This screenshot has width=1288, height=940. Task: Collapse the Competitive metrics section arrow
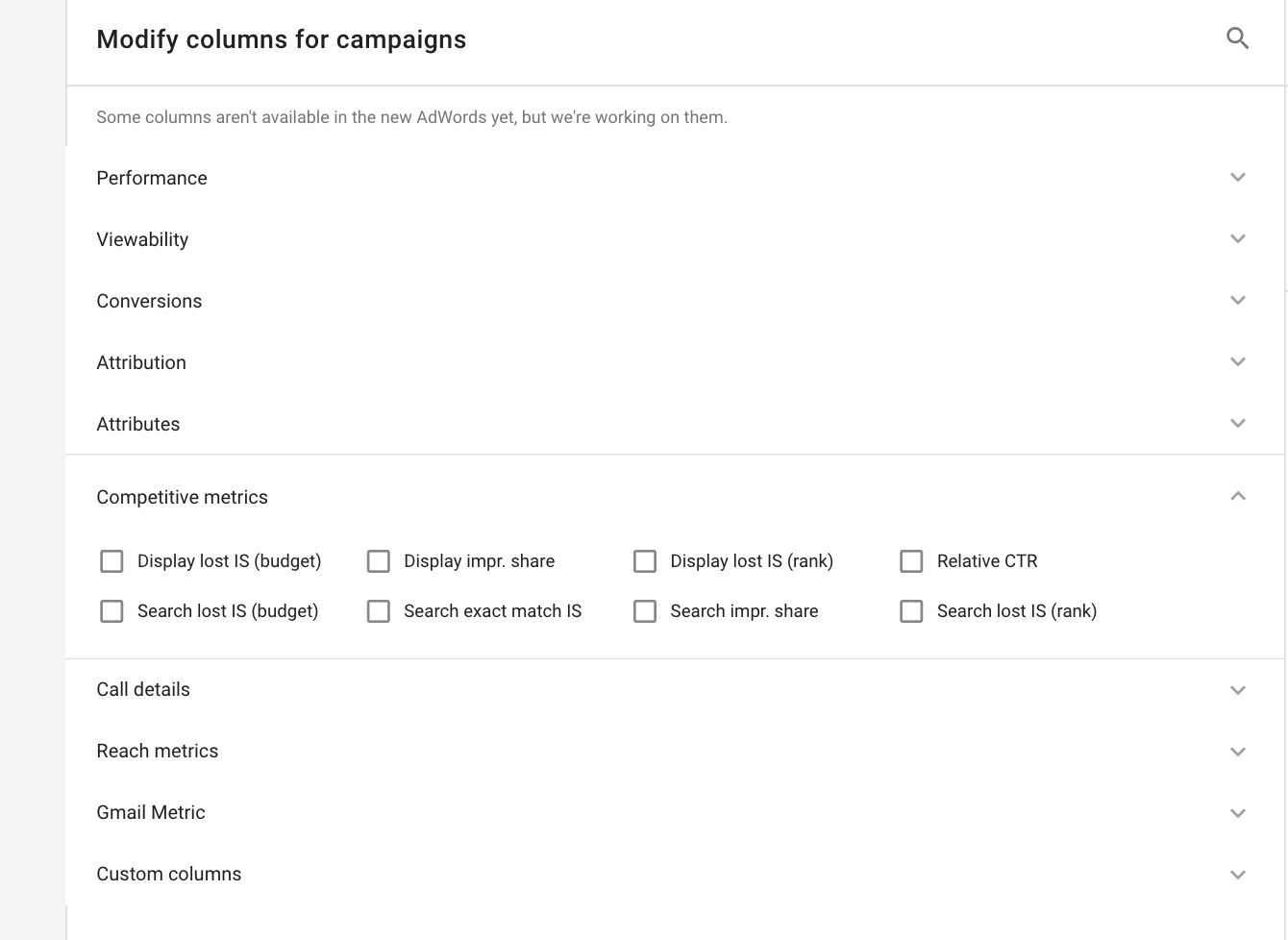pyautogui.click(x=1238, y=496)
